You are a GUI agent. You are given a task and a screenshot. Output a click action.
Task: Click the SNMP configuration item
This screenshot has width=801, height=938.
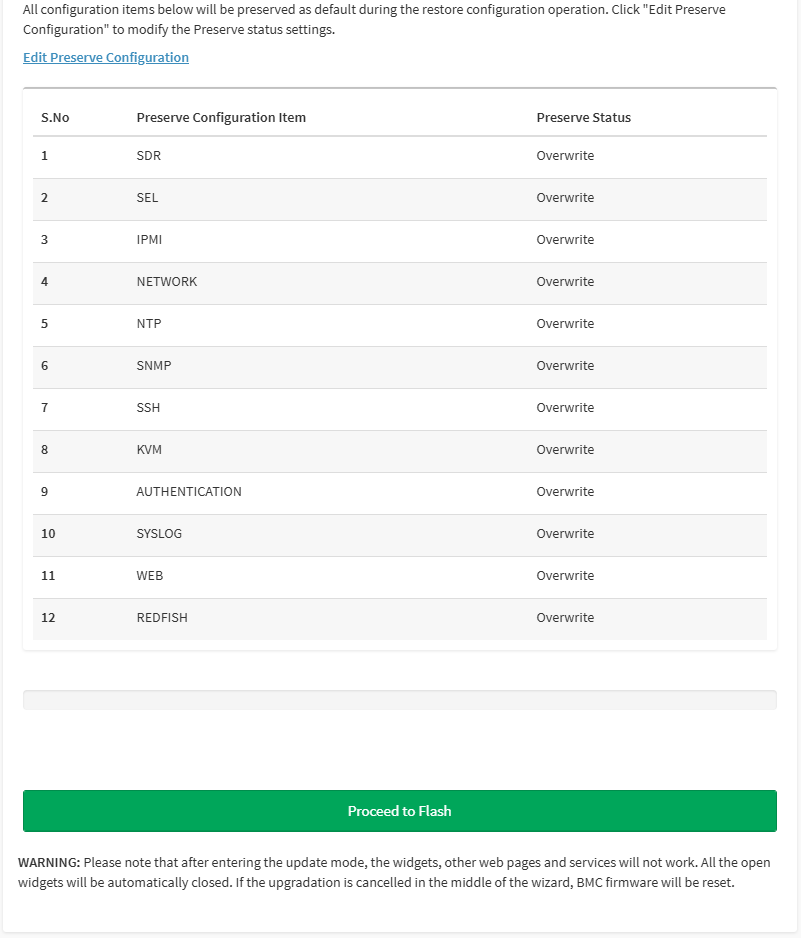154,366
